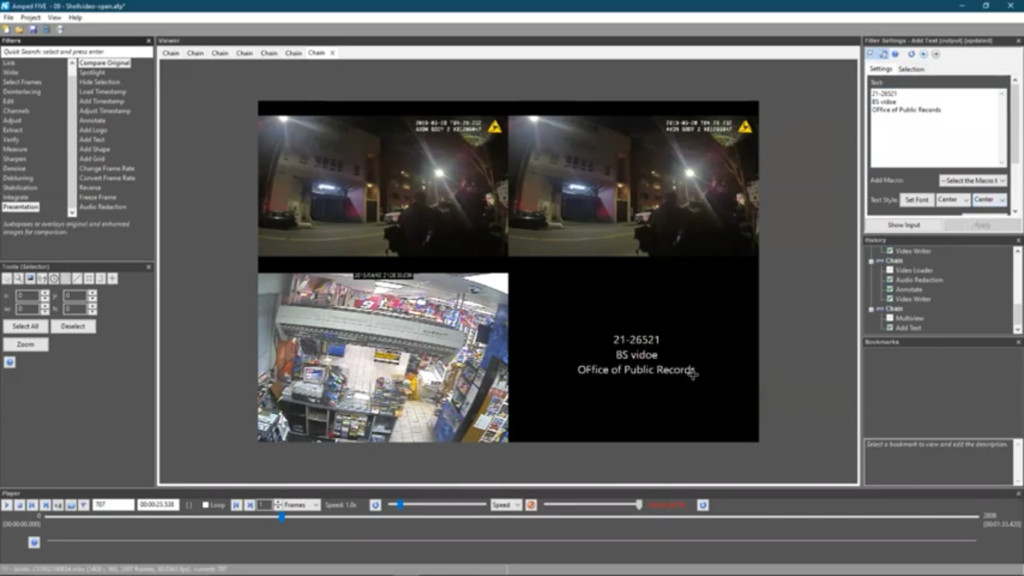This screenshot has width=1024, height=576.
Task: Click the red round icon next to Speed dropdown
Action: (x=531, y=505)
